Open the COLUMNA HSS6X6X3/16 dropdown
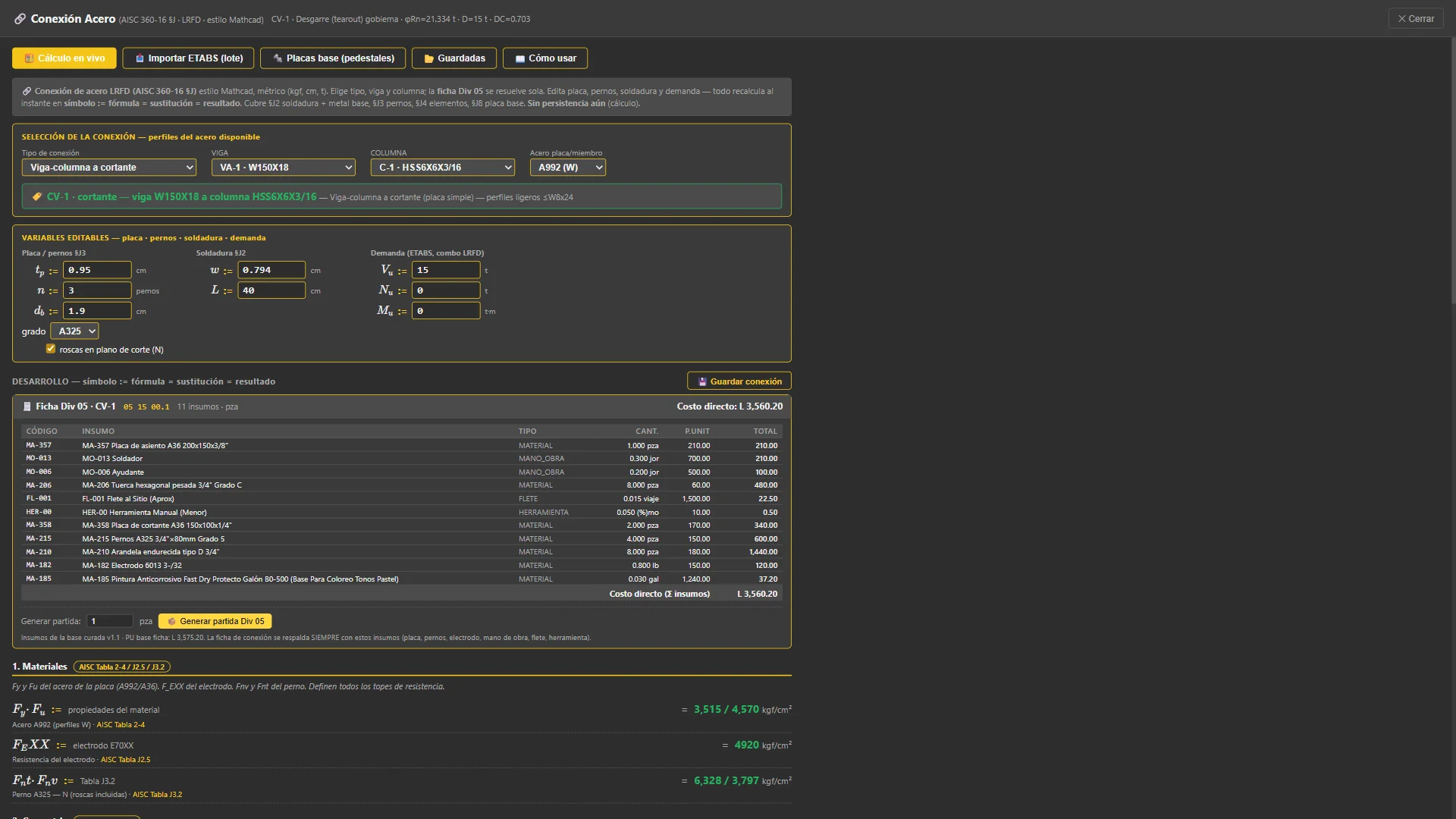Screen dimensions: 1456x819 pos(443,168)
